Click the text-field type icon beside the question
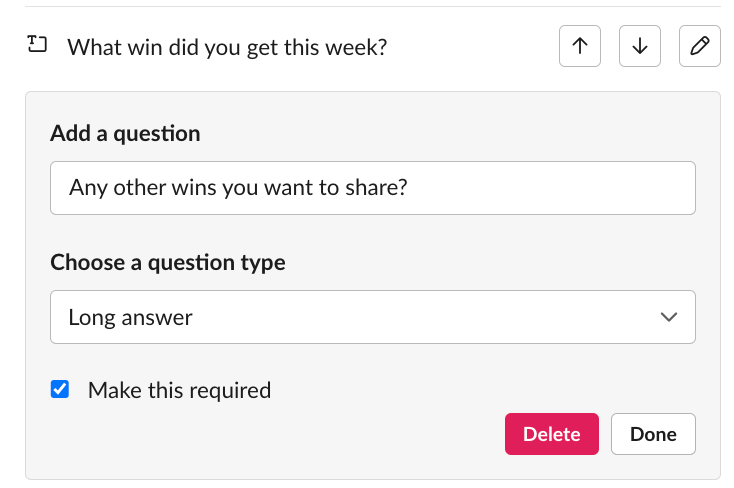The height and width of the screenshot is (488, 734). click(37, 44)
